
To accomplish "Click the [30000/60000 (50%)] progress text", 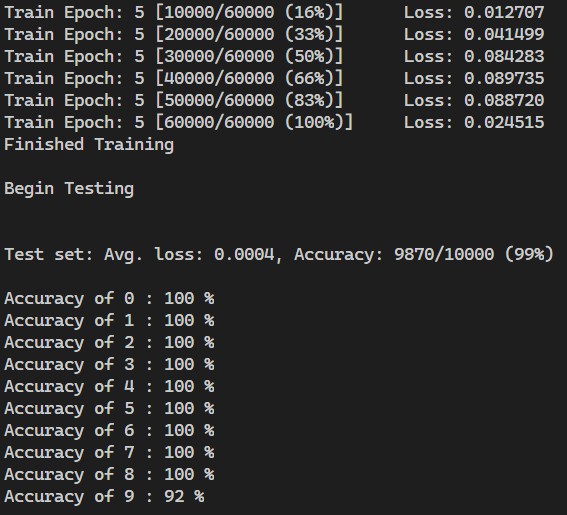I will pyautogui.click(x=250, y=56).
